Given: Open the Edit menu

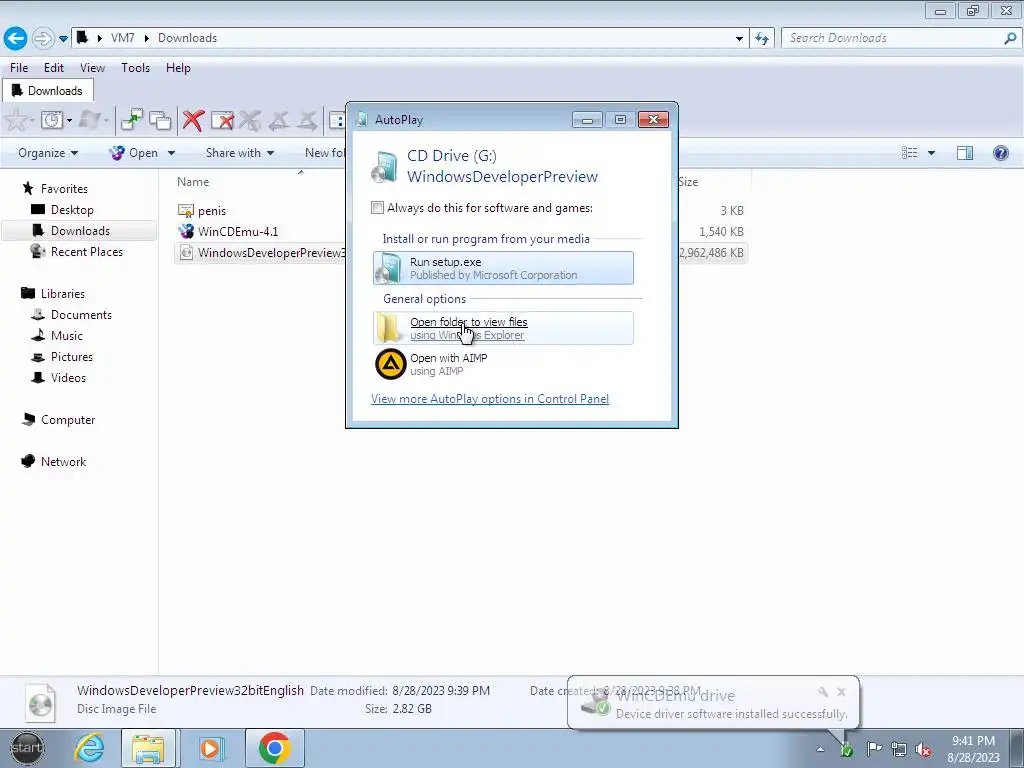Looking at the screenshot, I should pos(54,68).
